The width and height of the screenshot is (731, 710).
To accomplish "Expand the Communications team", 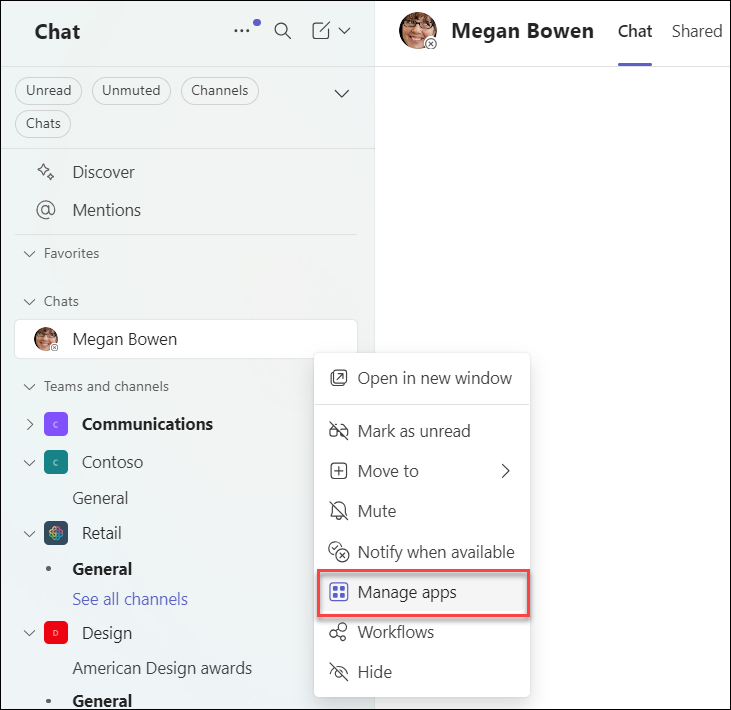I will (x=29, y=424).
